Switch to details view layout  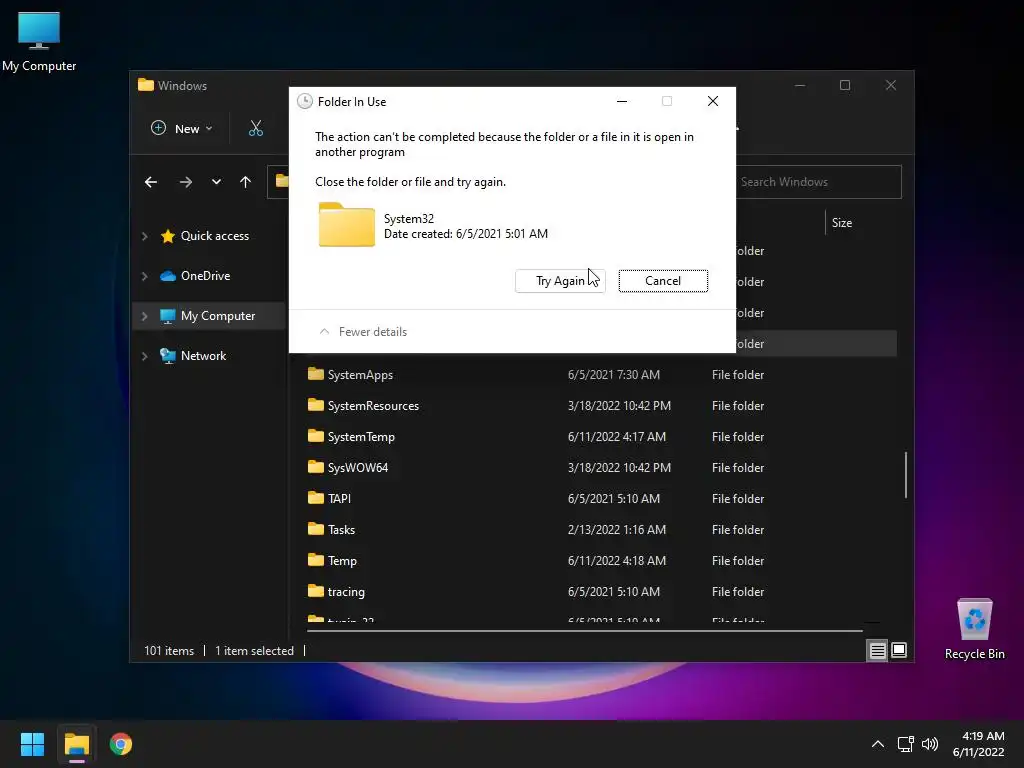[877, 650]
